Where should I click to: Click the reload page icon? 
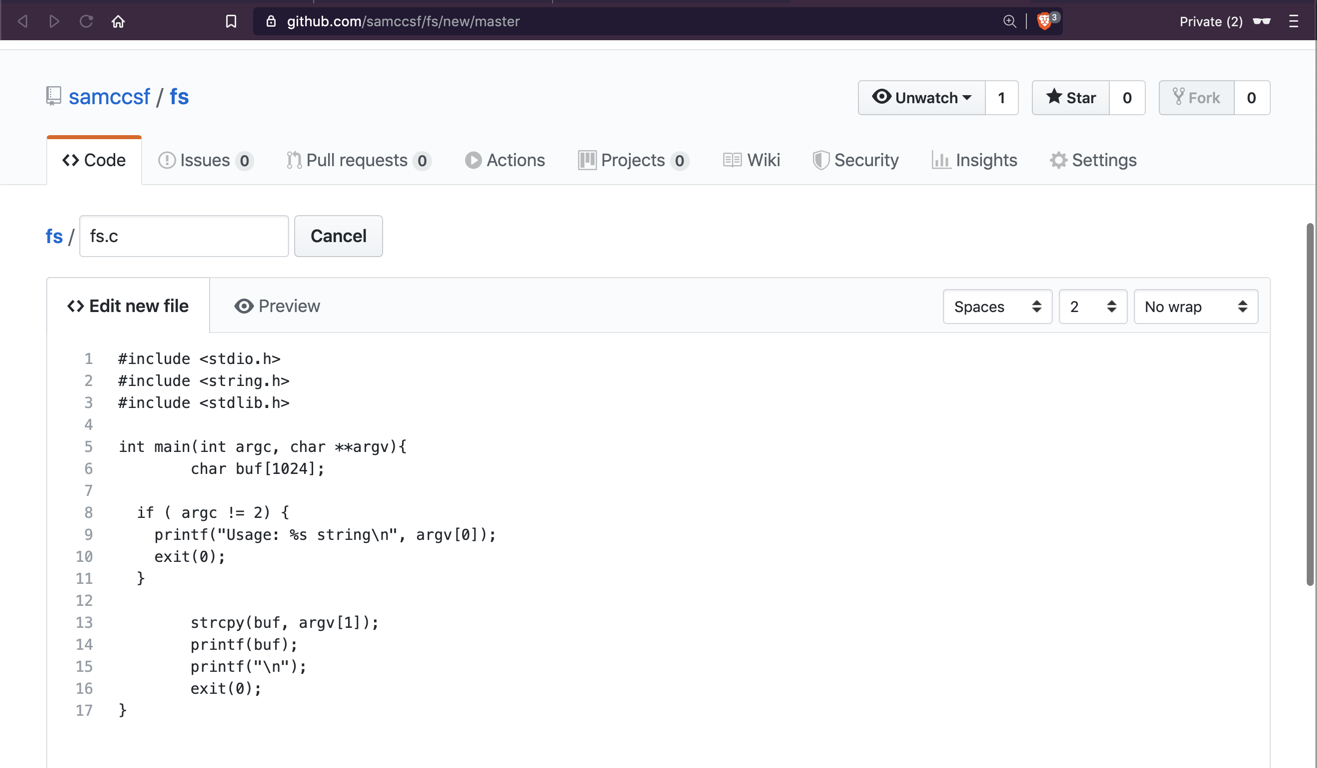coord(86,21)
